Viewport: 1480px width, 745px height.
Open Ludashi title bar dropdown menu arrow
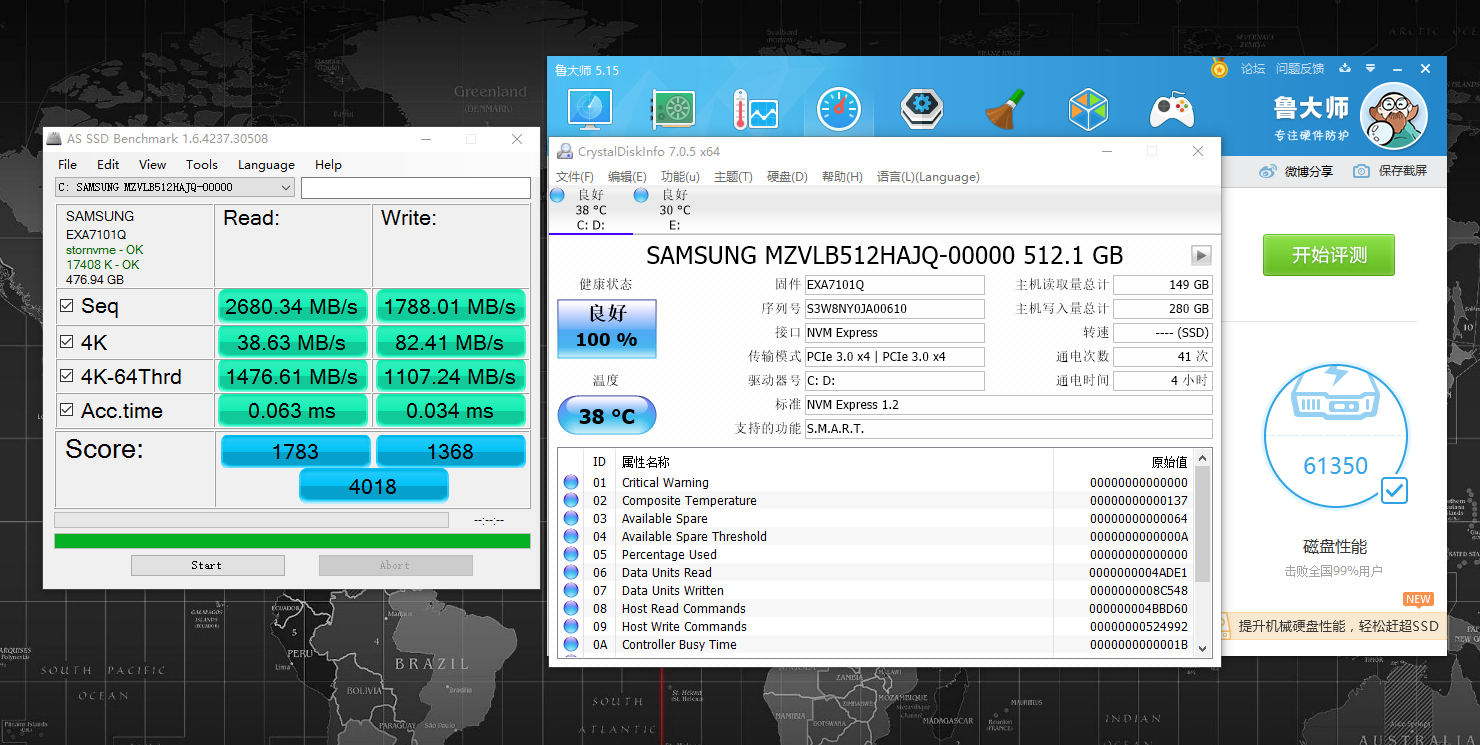point(1372,69)
